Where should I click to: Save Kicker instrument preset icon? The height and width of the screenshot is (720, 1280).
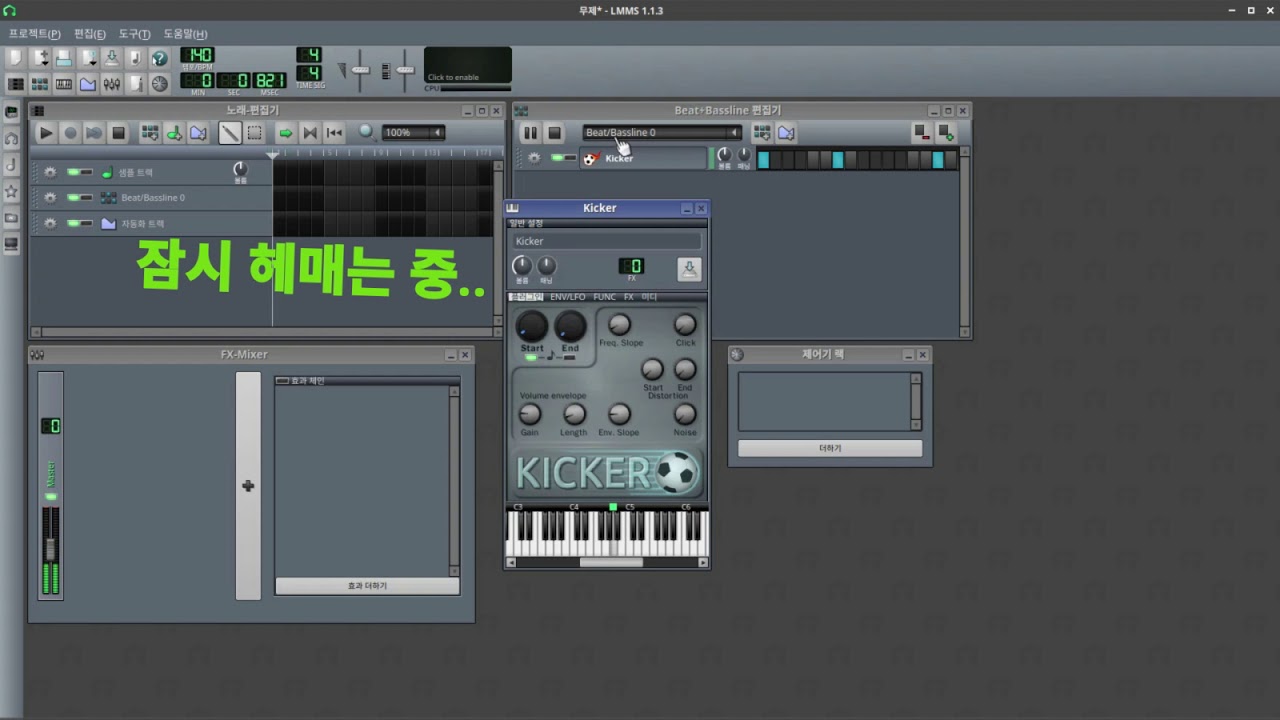689,268
